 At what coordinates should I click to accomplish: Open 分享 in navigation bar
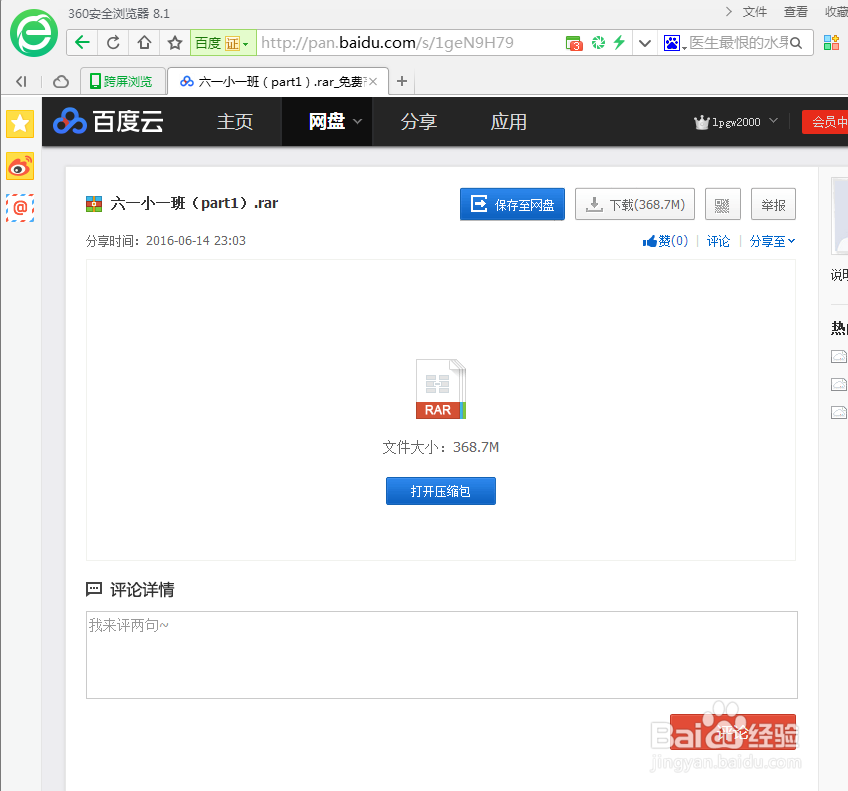tap(419, 122)
